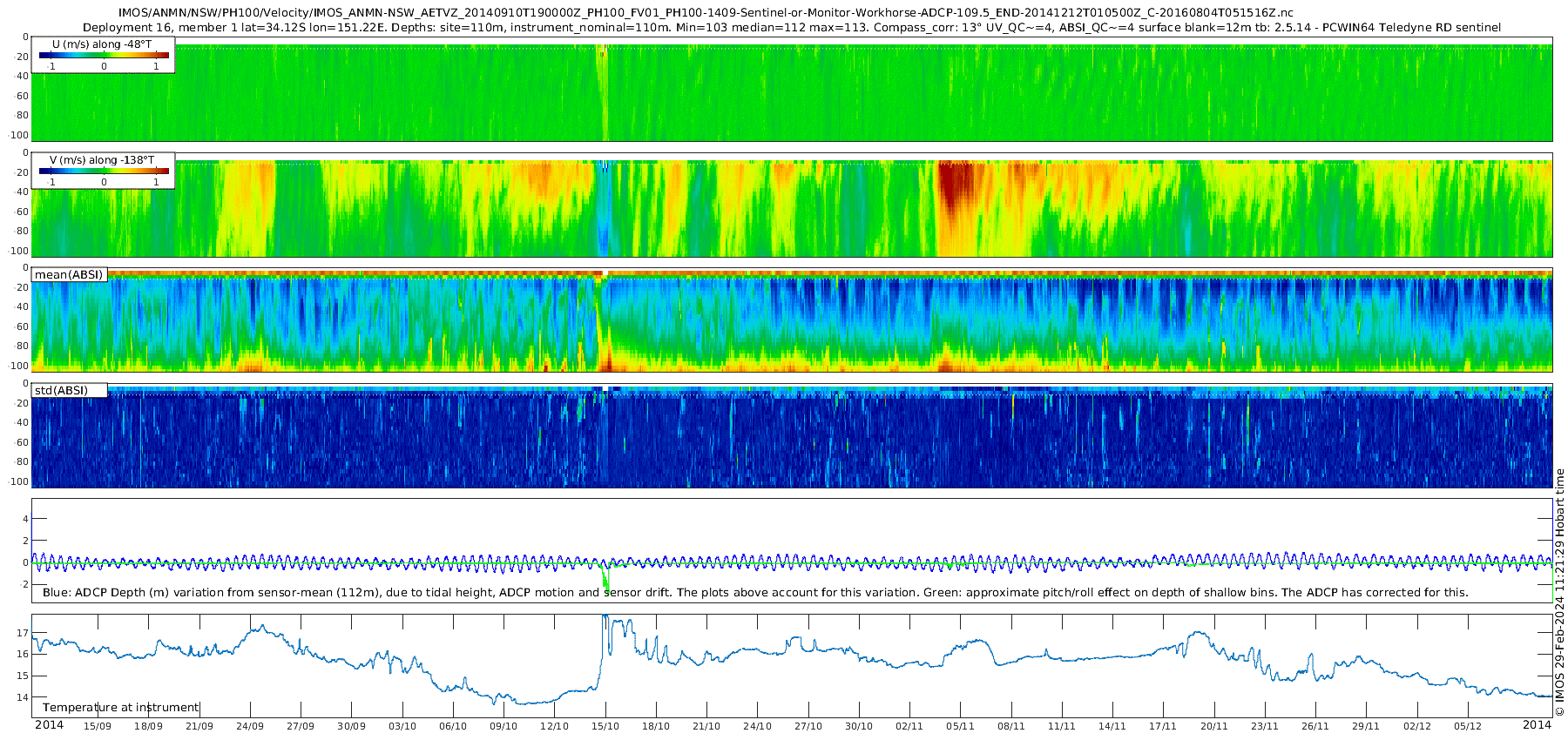The width and height of the screenshot is (1568, 740).
Task: Click the file path title line starting IMOS/ANMN/NSW
Action: point(706,13)
